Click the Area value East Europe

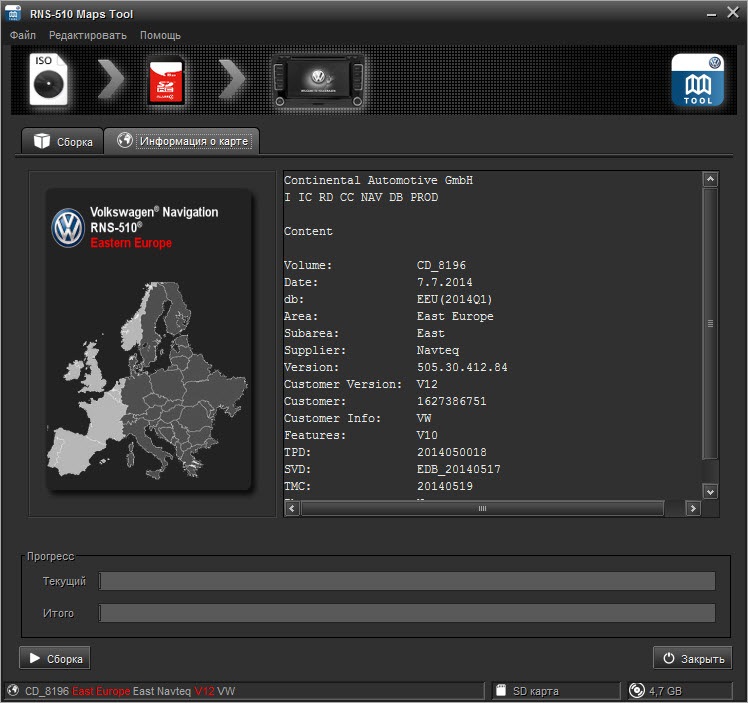pyautogui.click(x=455, y=316)
